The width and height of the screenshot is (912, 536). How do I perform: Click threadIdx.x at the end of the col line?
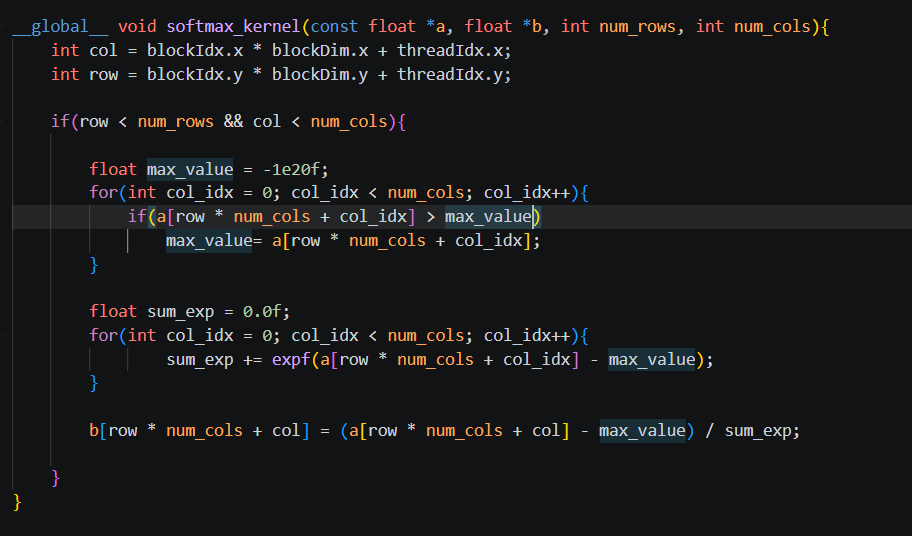point(450,51)
